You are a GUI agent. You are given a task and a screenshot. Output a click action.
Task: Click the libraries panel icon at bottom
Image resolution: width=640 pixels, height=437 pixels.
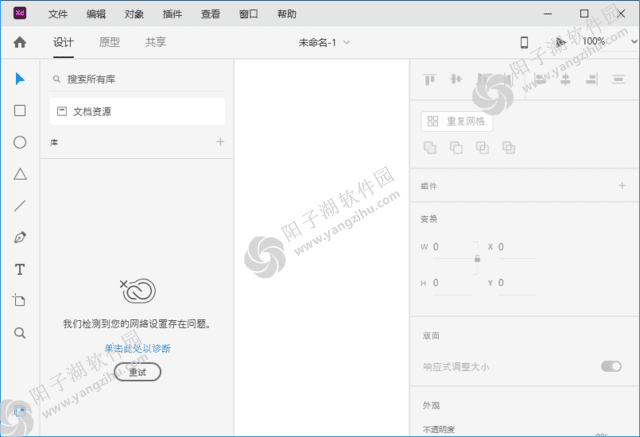tap(20, 410)
